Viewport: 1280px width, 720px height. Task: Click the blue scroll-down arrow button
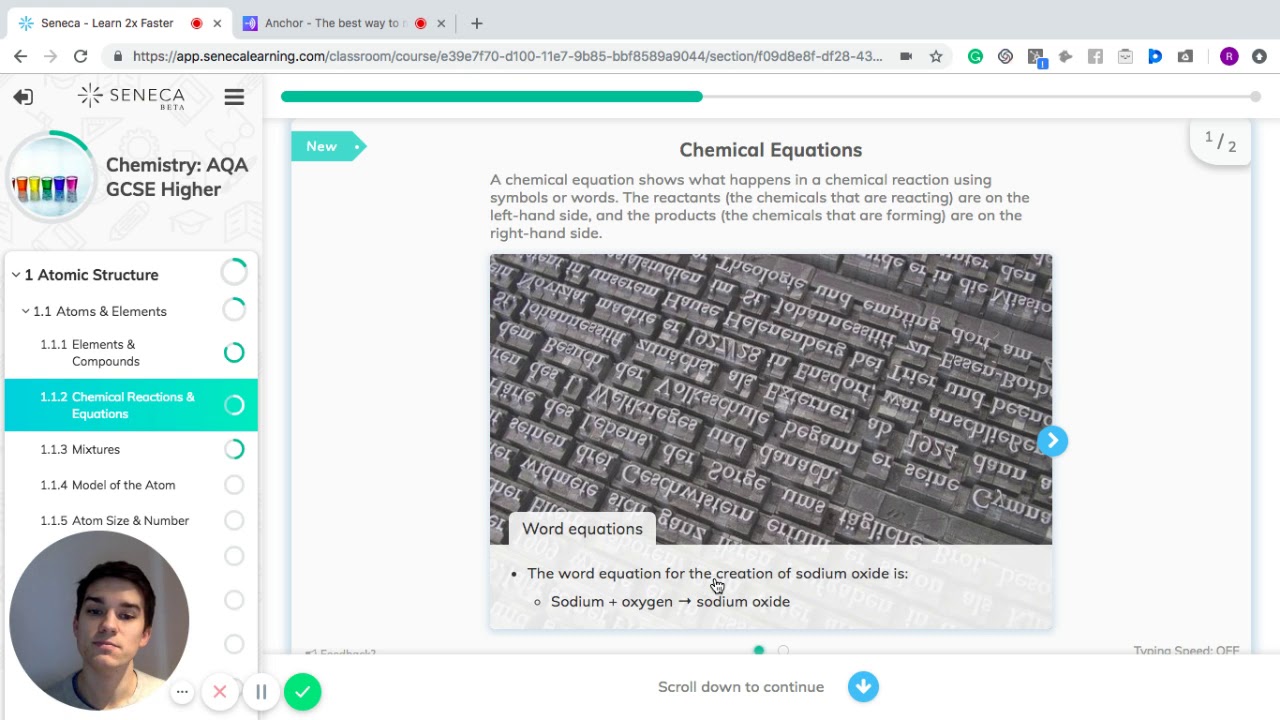(x=863, y=687)
